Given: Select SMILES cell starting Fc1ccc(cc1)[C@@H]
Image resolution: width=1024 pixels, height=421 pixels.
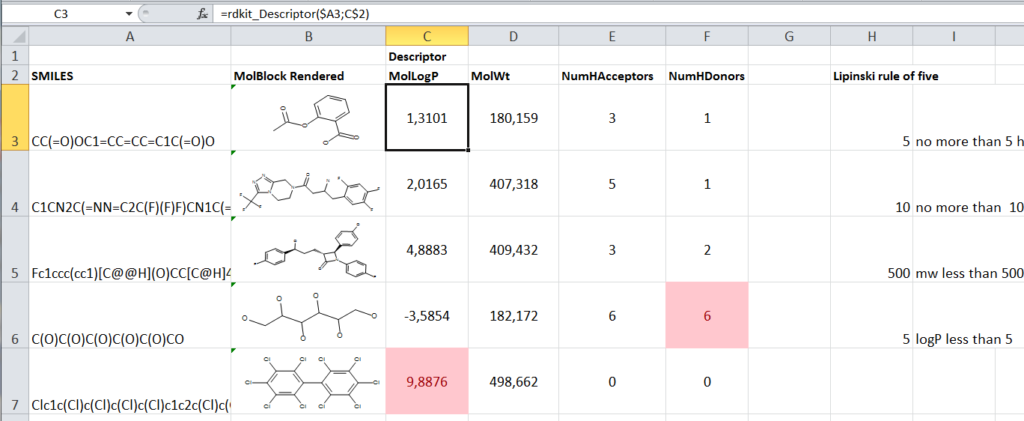Looking at the screenshot, I should pyautogui.click(x=129, y=249).
